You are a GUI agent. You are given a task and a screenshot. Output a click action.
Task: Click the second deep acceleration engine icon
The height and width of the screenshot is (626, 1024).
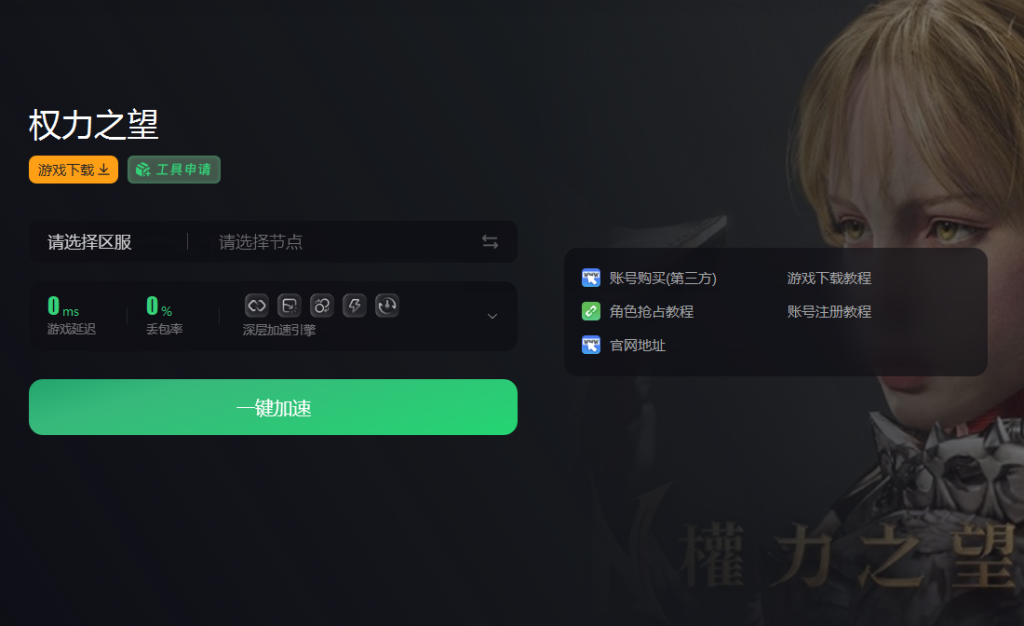point(289,305)
